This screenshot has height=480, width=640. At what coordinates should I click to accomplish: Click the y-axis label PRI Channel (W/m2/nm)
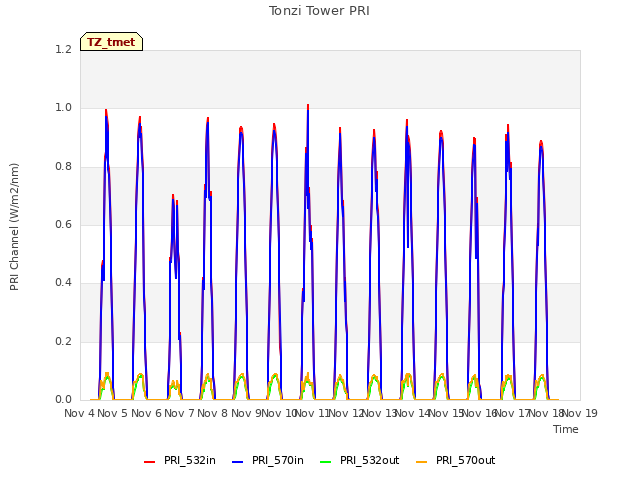coord(14,227)
